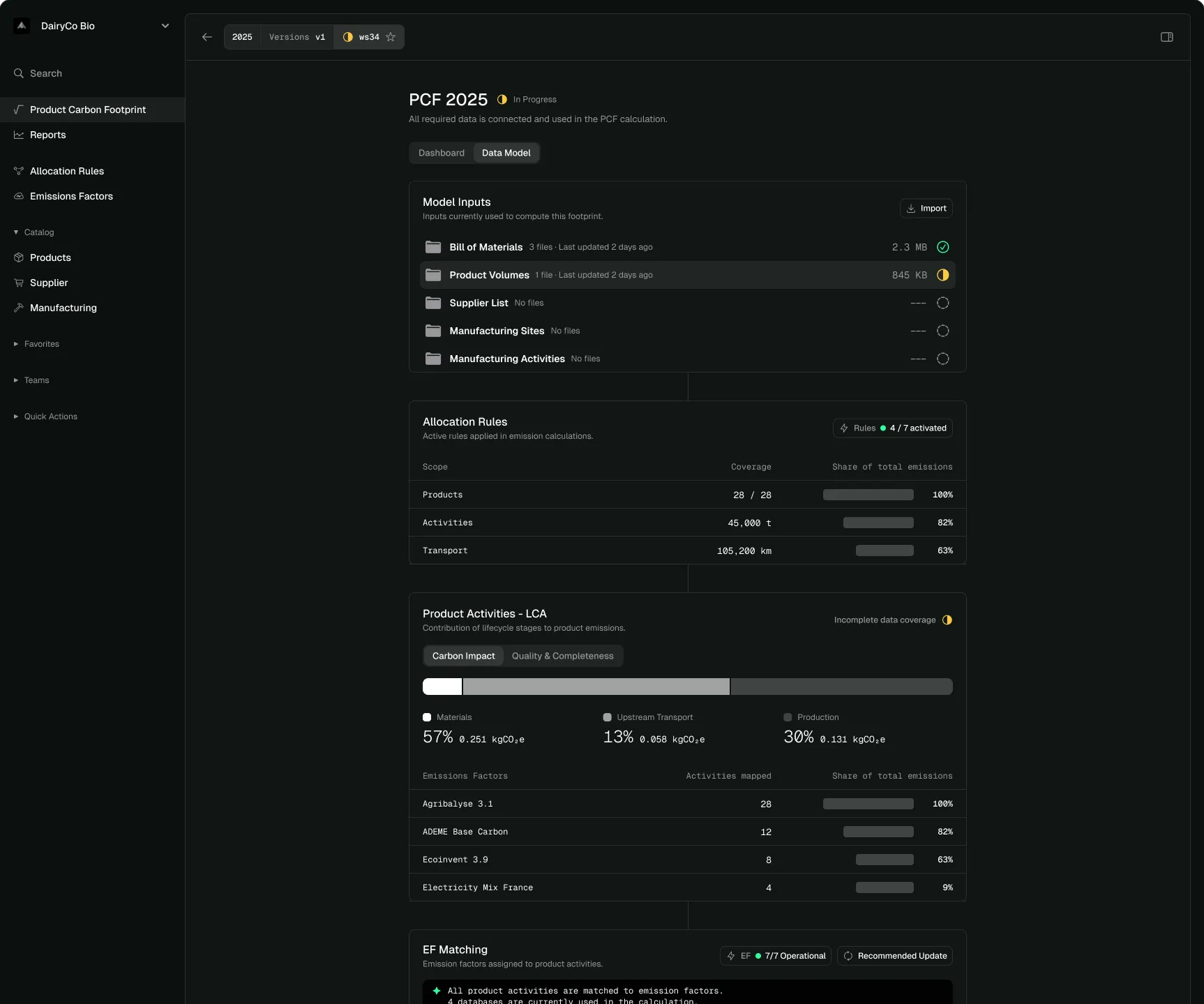Click the EF 7/7 Operational badge

point(776,956)
